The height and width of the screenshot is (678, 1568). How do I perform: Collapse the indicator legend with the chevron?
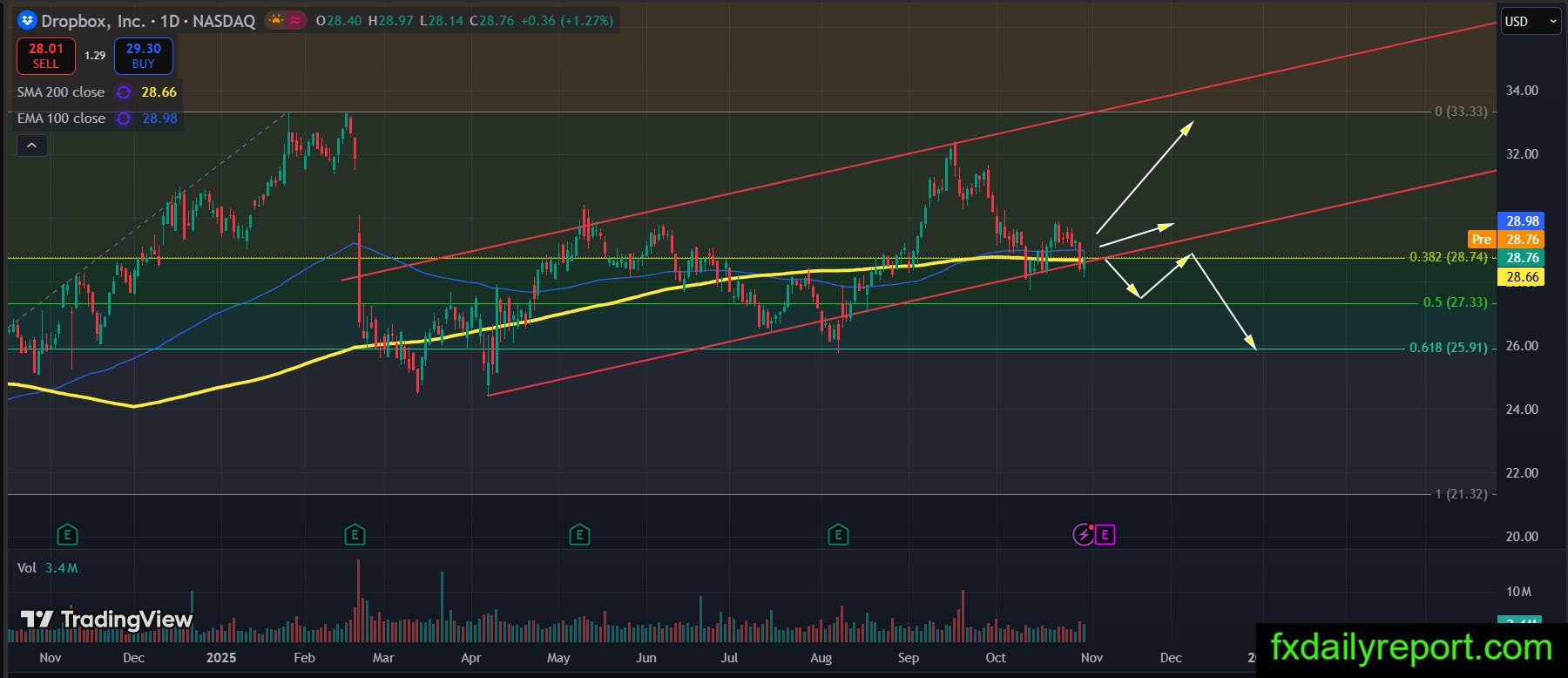pyautogui.click(x=31, y=146)
